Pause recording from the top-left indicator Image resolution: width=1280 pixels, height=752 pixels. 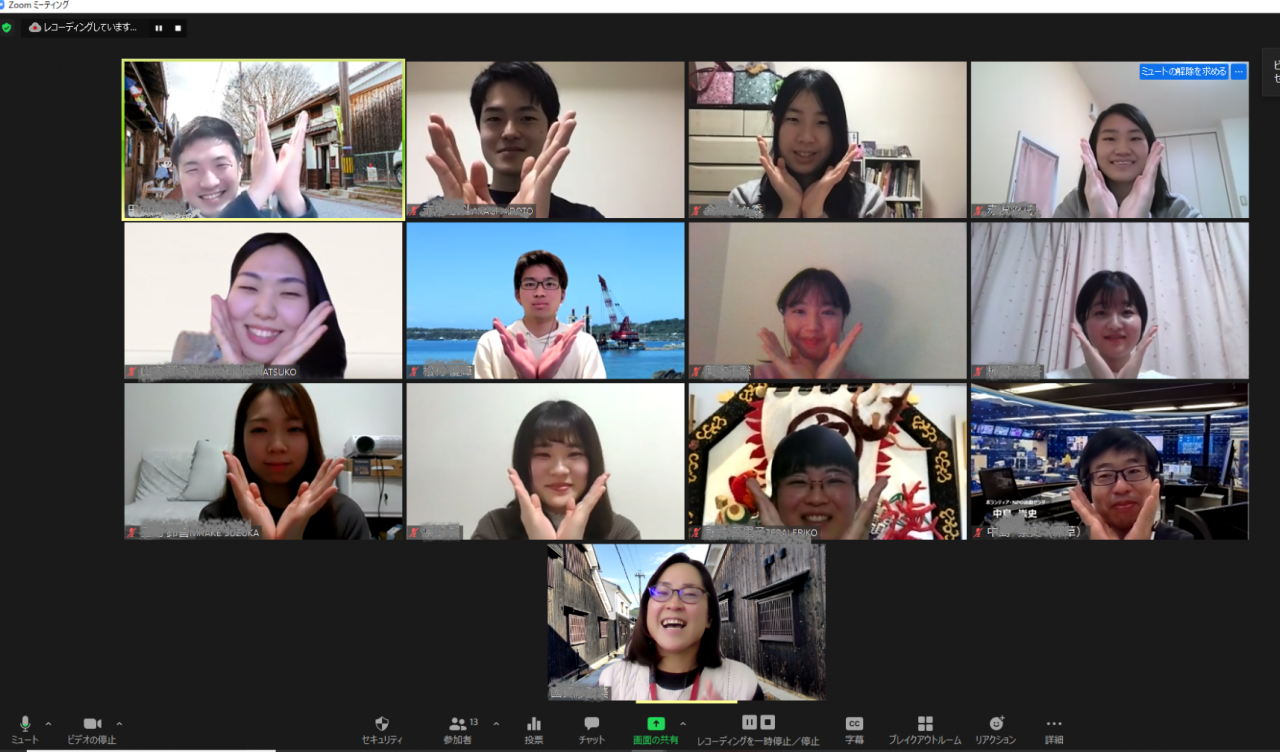click(x=158, y=28)
